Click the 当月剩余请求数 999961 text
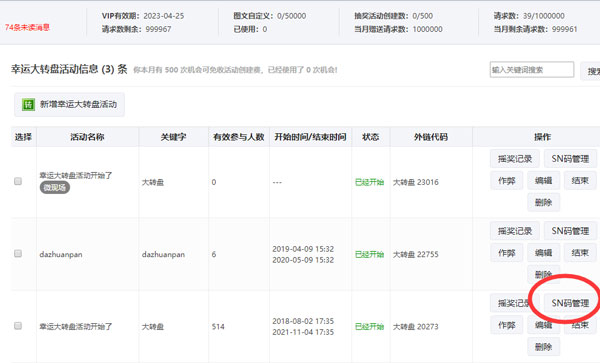Viewport: 600px width, 363px height. [x=535, y=29]
